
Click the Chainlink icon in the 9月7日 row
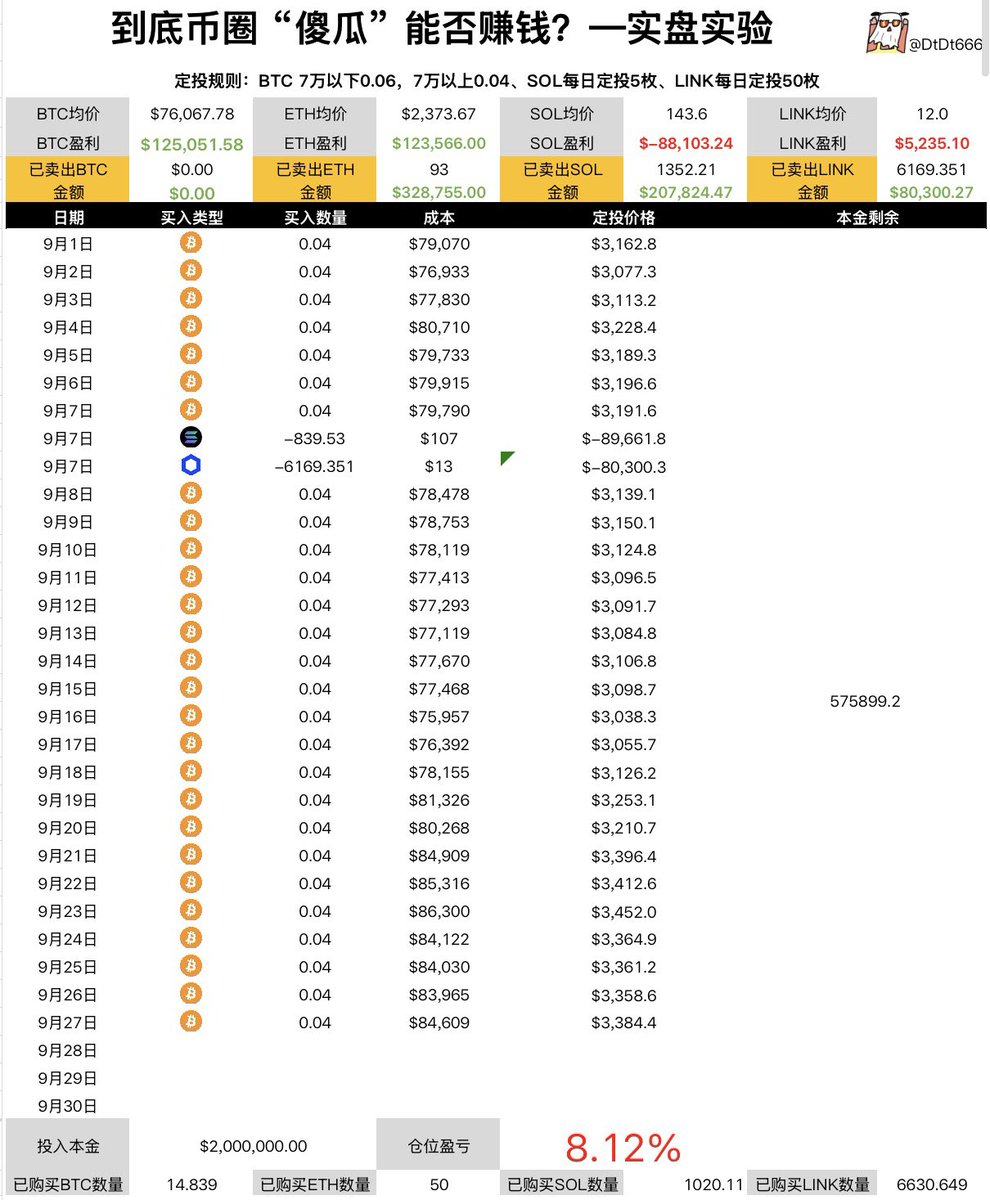click(190, 465)
